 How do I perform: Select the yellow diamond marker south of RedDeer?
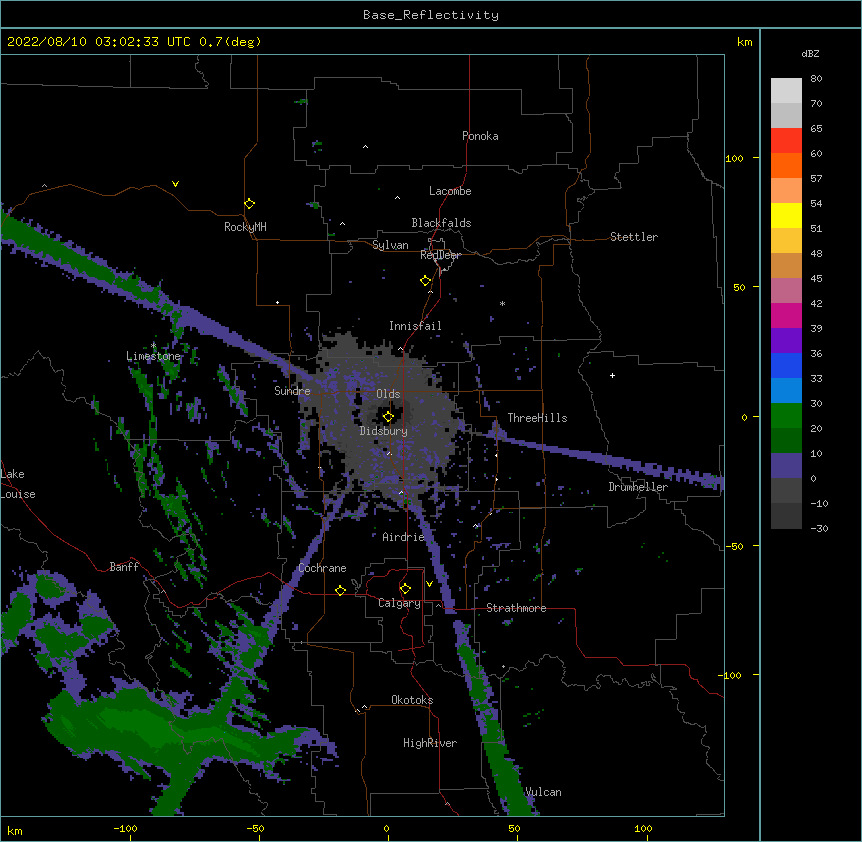[x=425, y=281]
